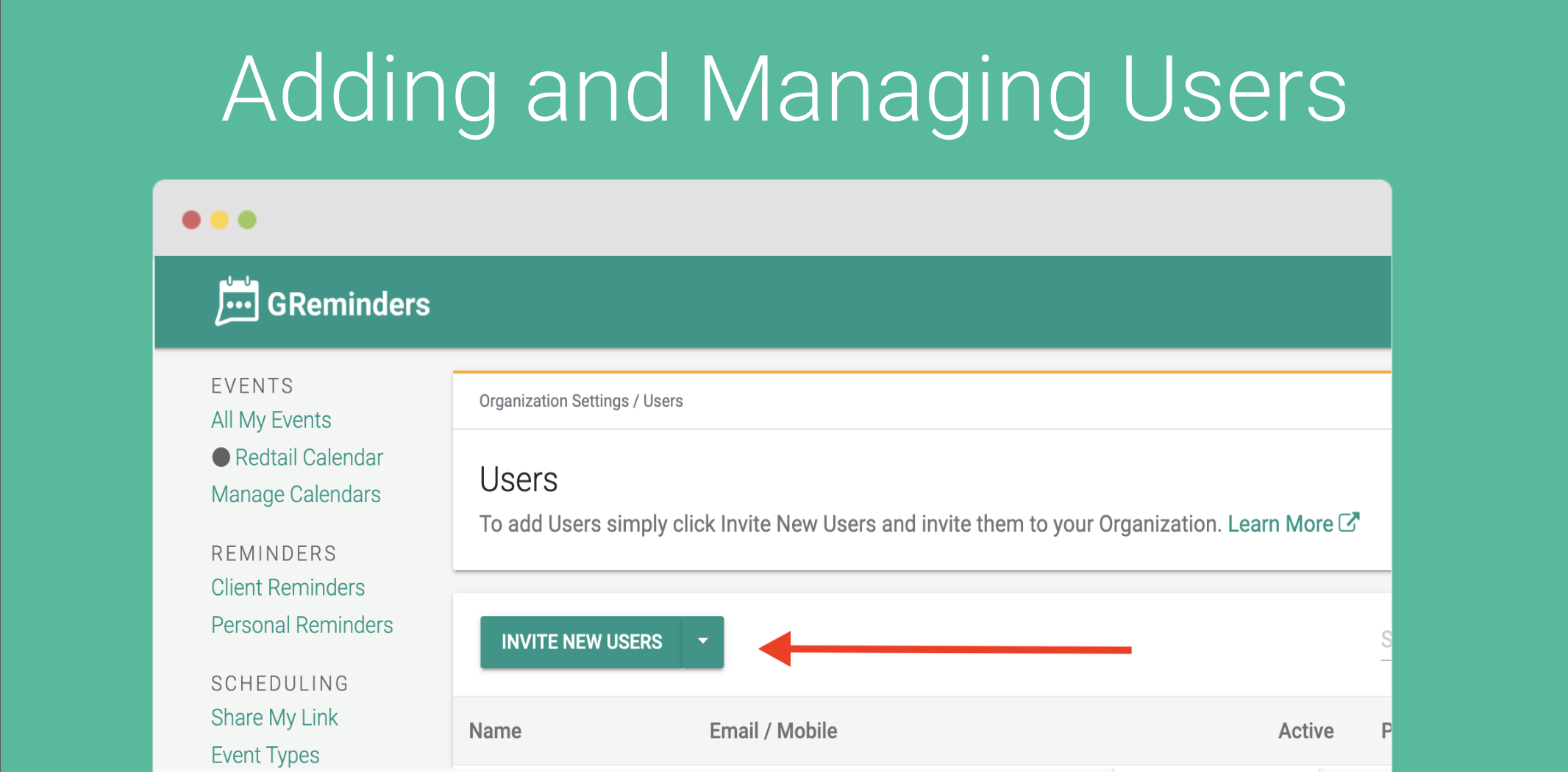Select Share My Link under Scheduling

[x=274, y=718]
